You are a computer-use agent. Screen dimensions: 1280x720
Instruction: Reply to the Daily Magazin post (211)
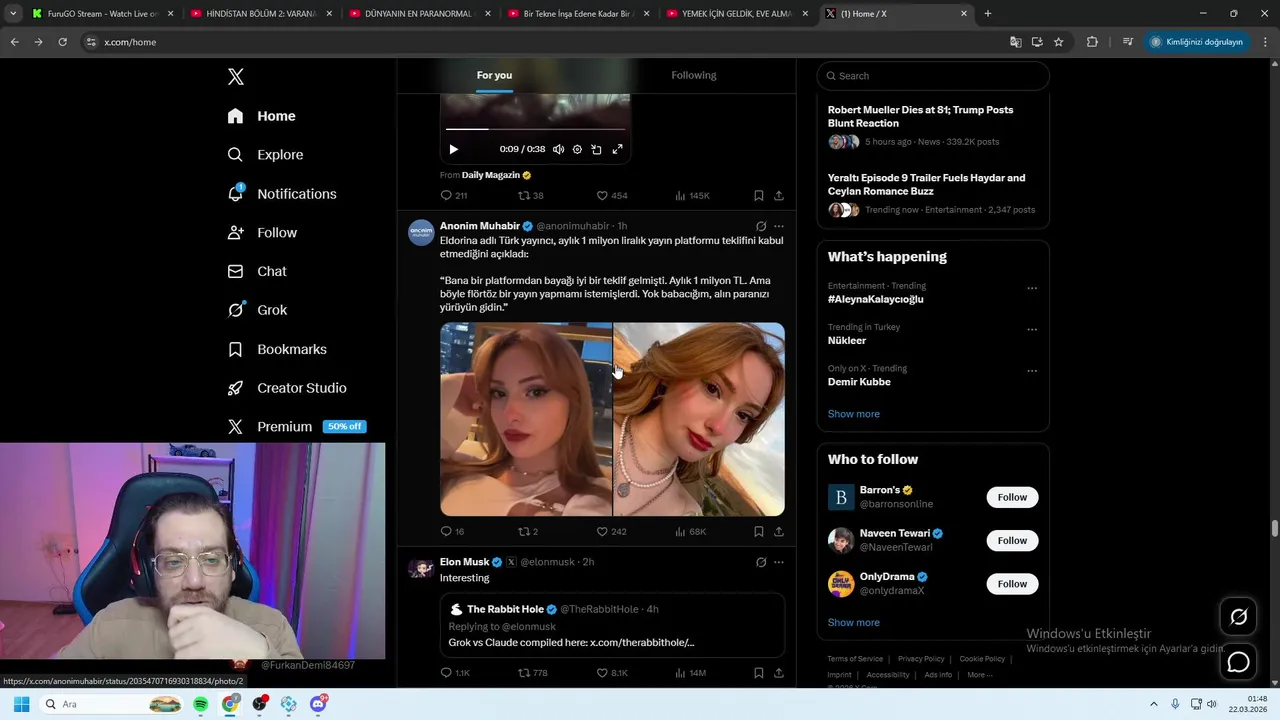tap(454, 196)
